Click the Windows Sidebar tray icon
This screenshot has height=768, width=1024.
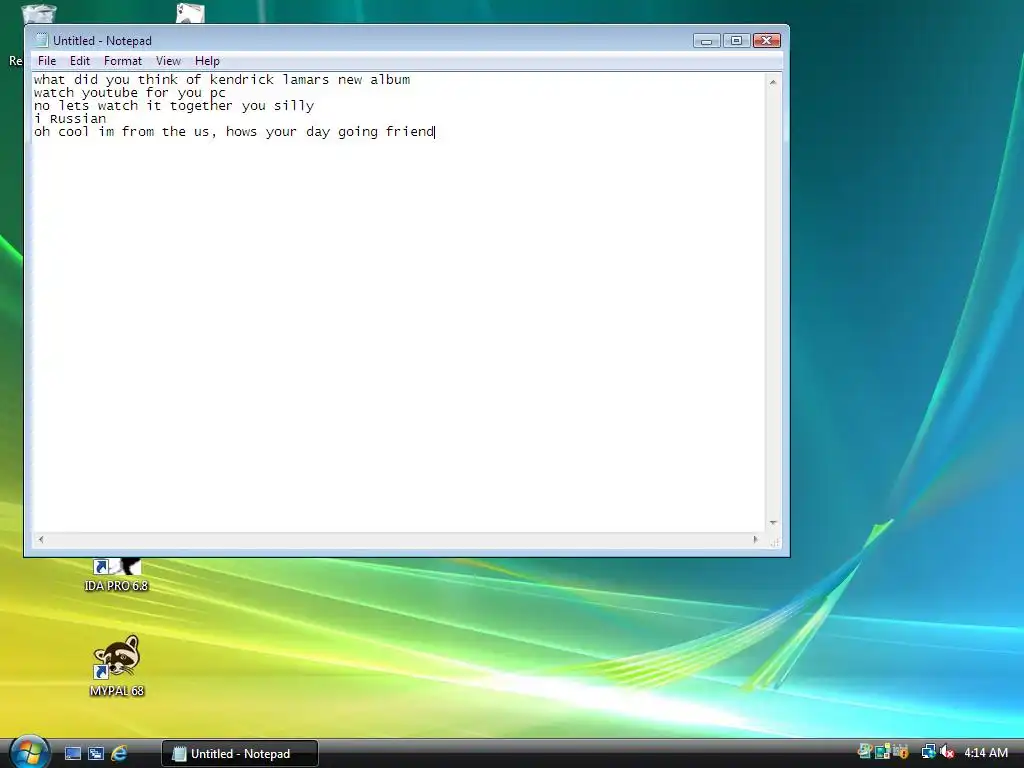[882, 752]
